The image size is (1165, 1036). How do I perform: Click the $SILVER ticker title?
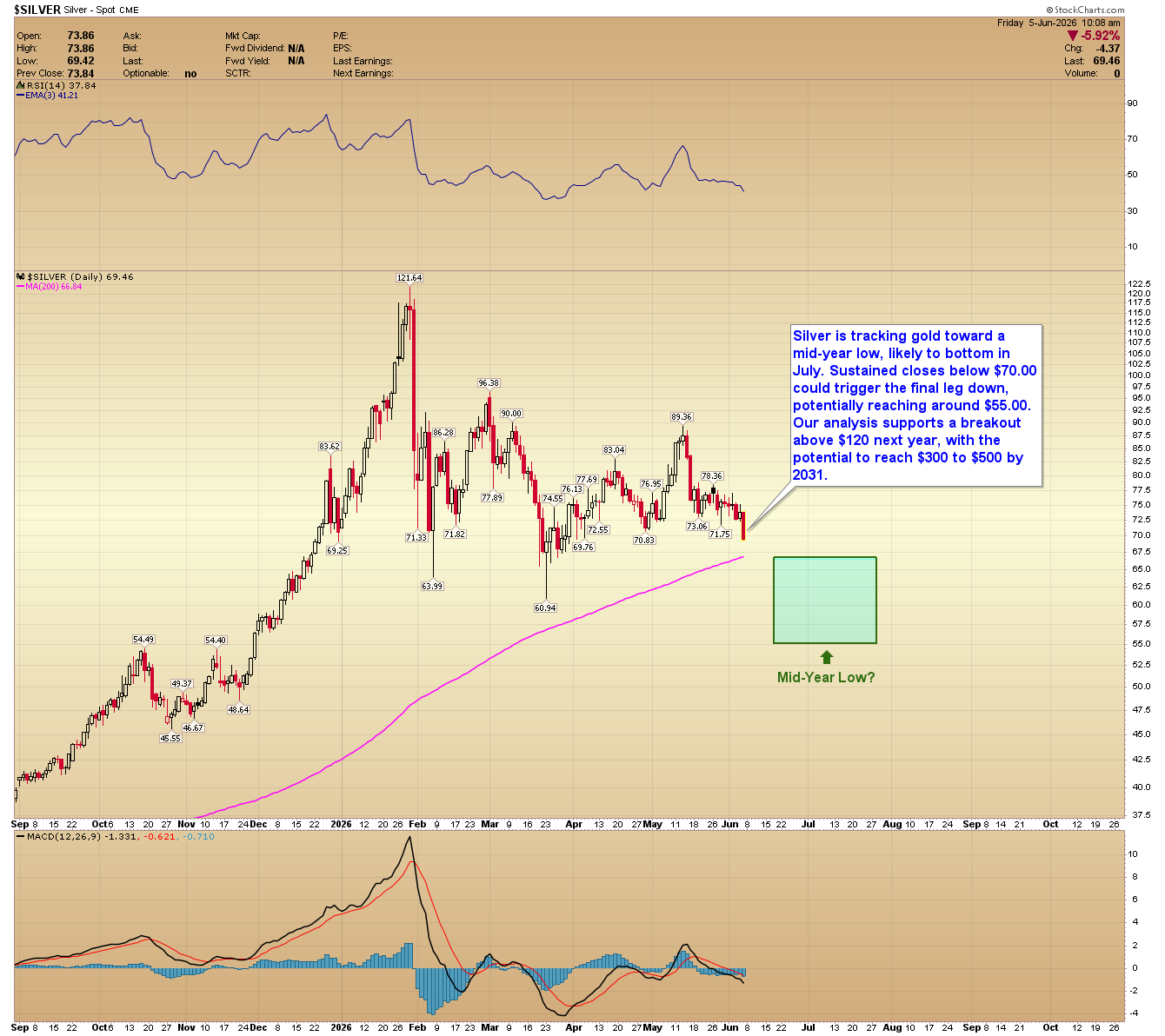coord(37,10)
